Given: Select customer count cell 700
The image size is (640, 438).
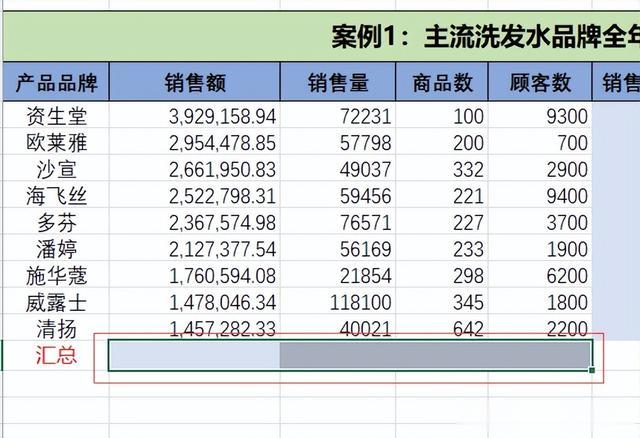Looking at the screenshot, I should point(540,143).
